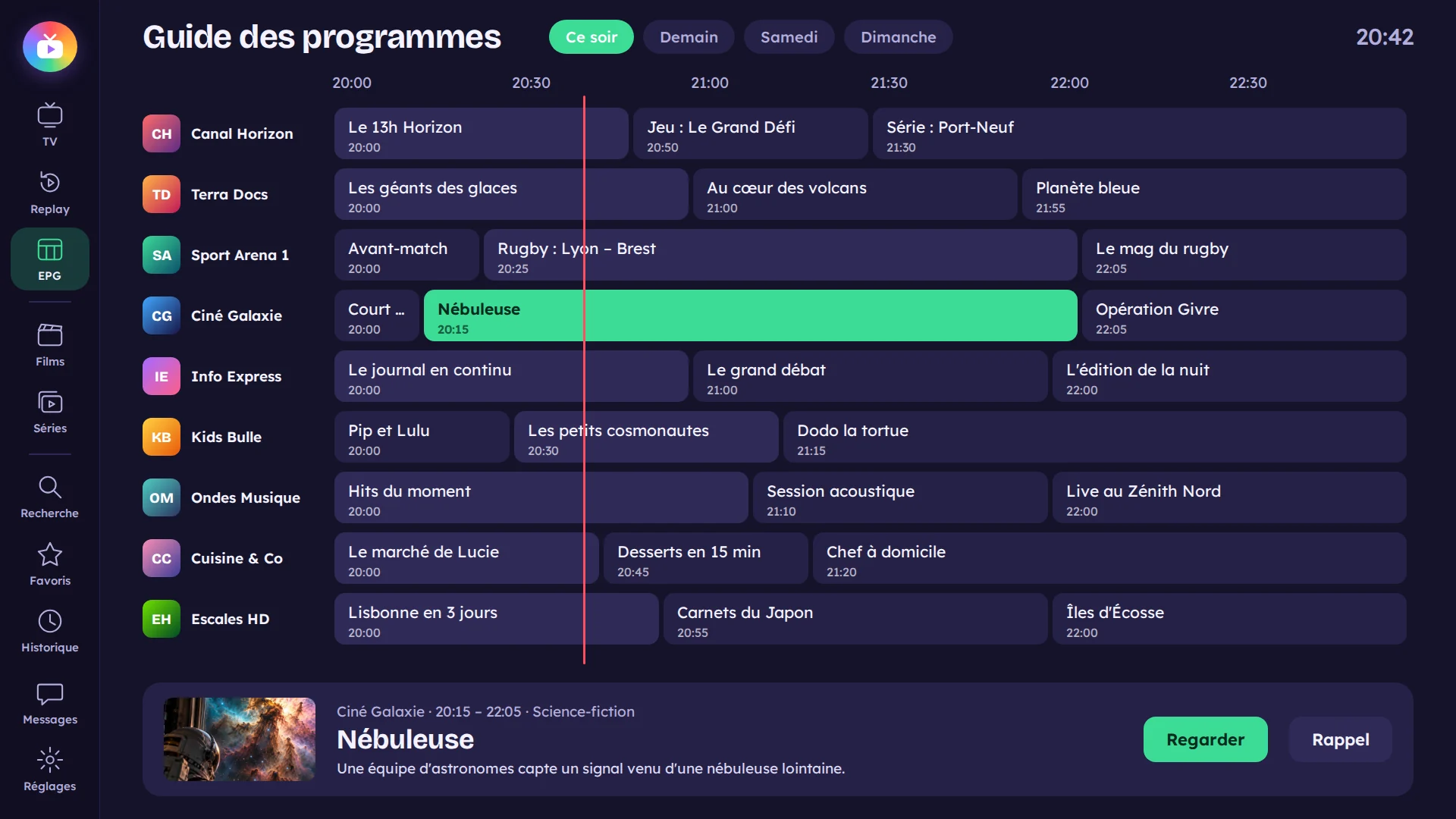Select the Ciné Galaxie CG logo

(162, 315)
